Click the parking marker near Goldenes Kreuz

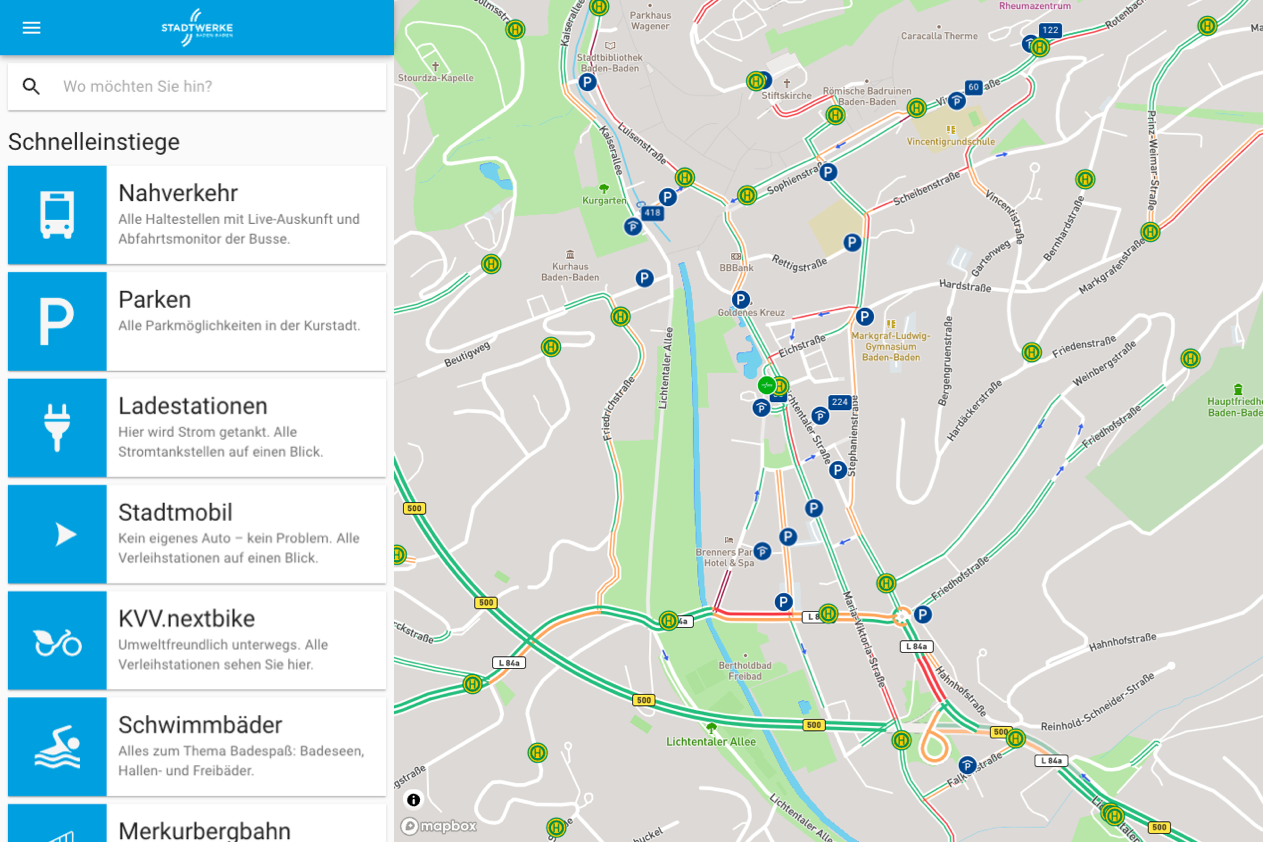741,300
